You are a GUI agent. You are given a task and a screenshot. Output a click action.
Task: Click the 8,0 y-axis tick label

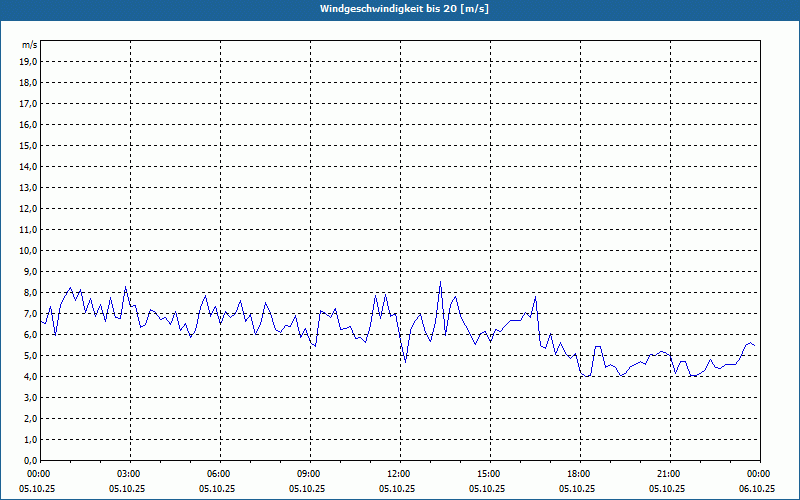(x=29, y=292)
